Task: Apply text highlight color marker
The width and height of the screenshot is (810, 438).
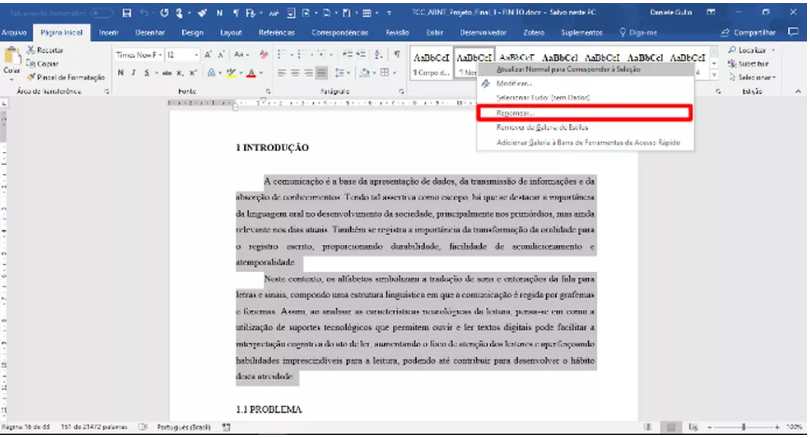Action: 232,73
